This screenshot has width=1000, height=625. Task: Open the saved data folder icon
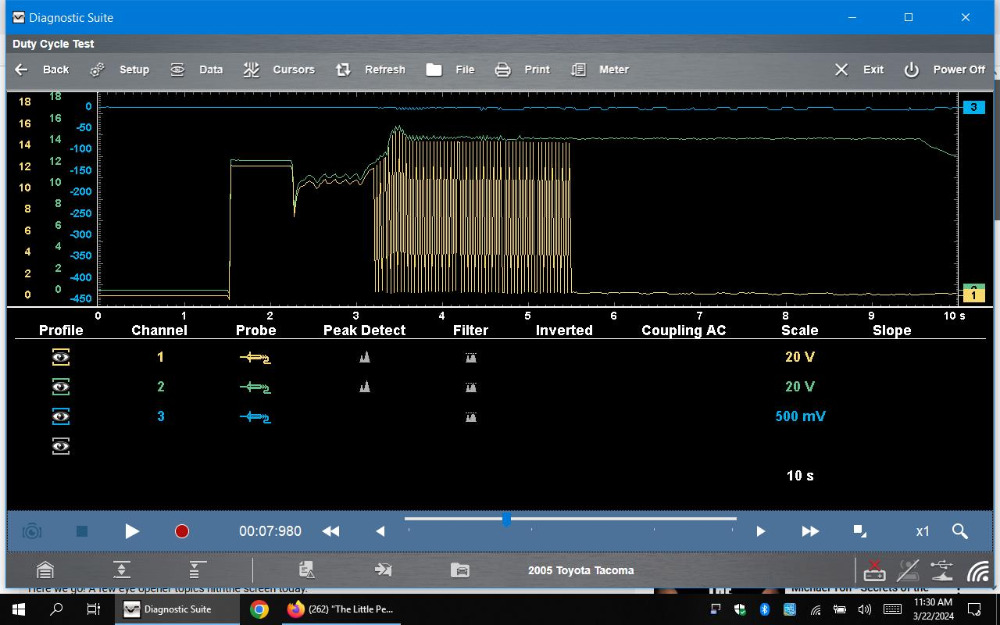pos(460,570)
